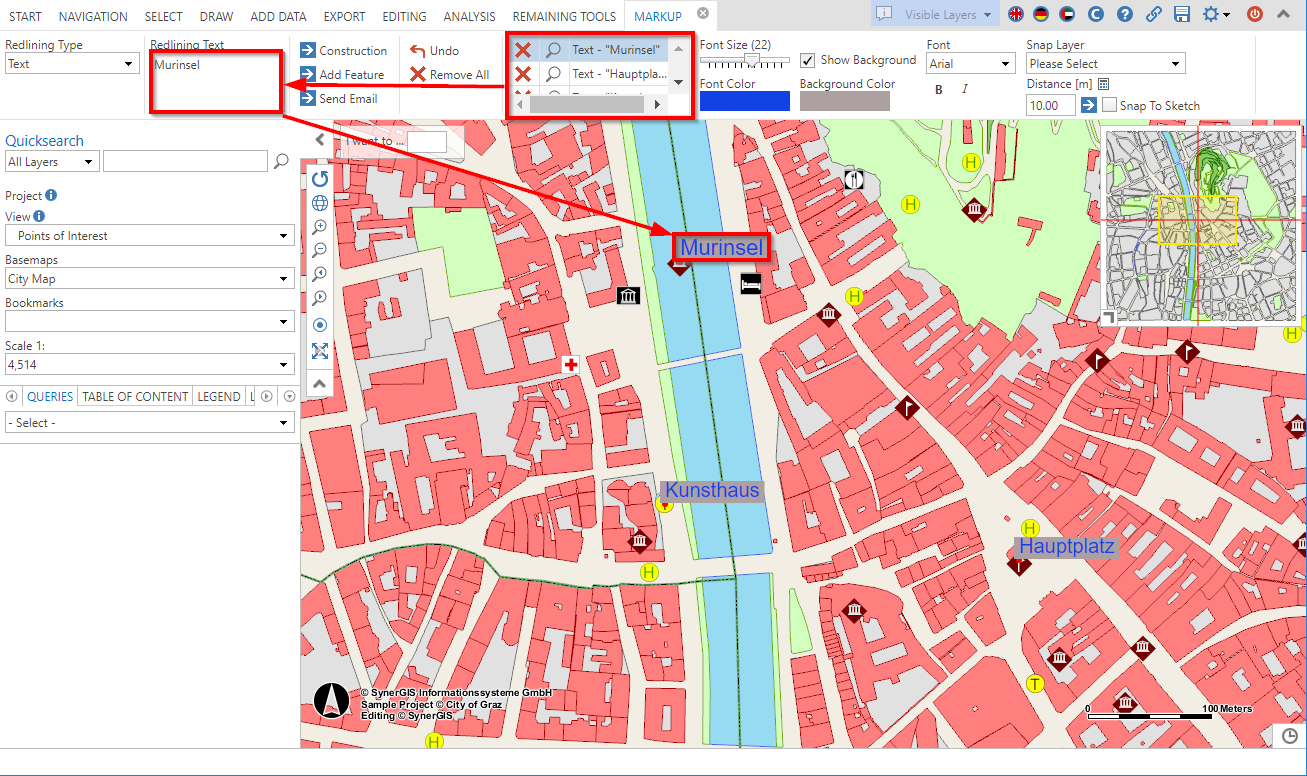Screen dimensions: 1307x776
Task: Click the zoom in magnifier icon
Action: [320, 227]
